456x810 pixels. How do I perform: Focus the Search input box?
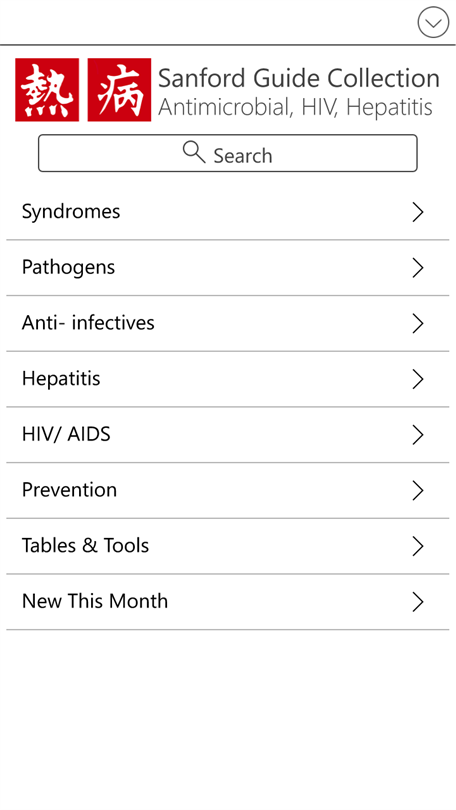click(228, 153)
